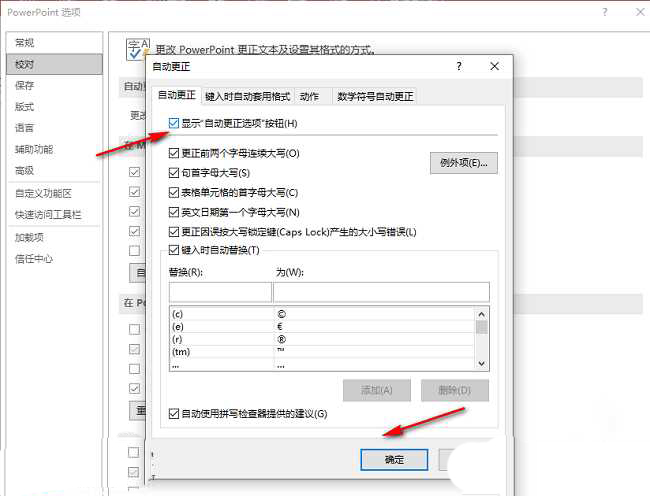The height and width of the screenshot is (496, 650).
Task: Open 信任中心 in the sidebar
Action: 34,259
